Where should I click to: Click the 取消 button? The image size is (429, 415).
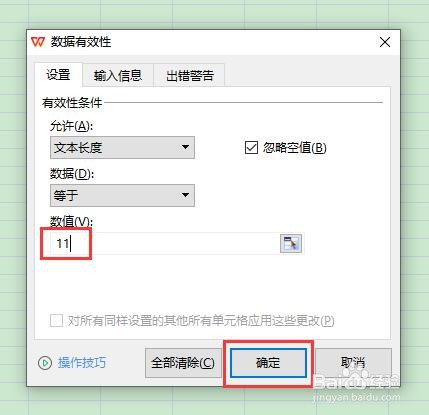(353, 363)
